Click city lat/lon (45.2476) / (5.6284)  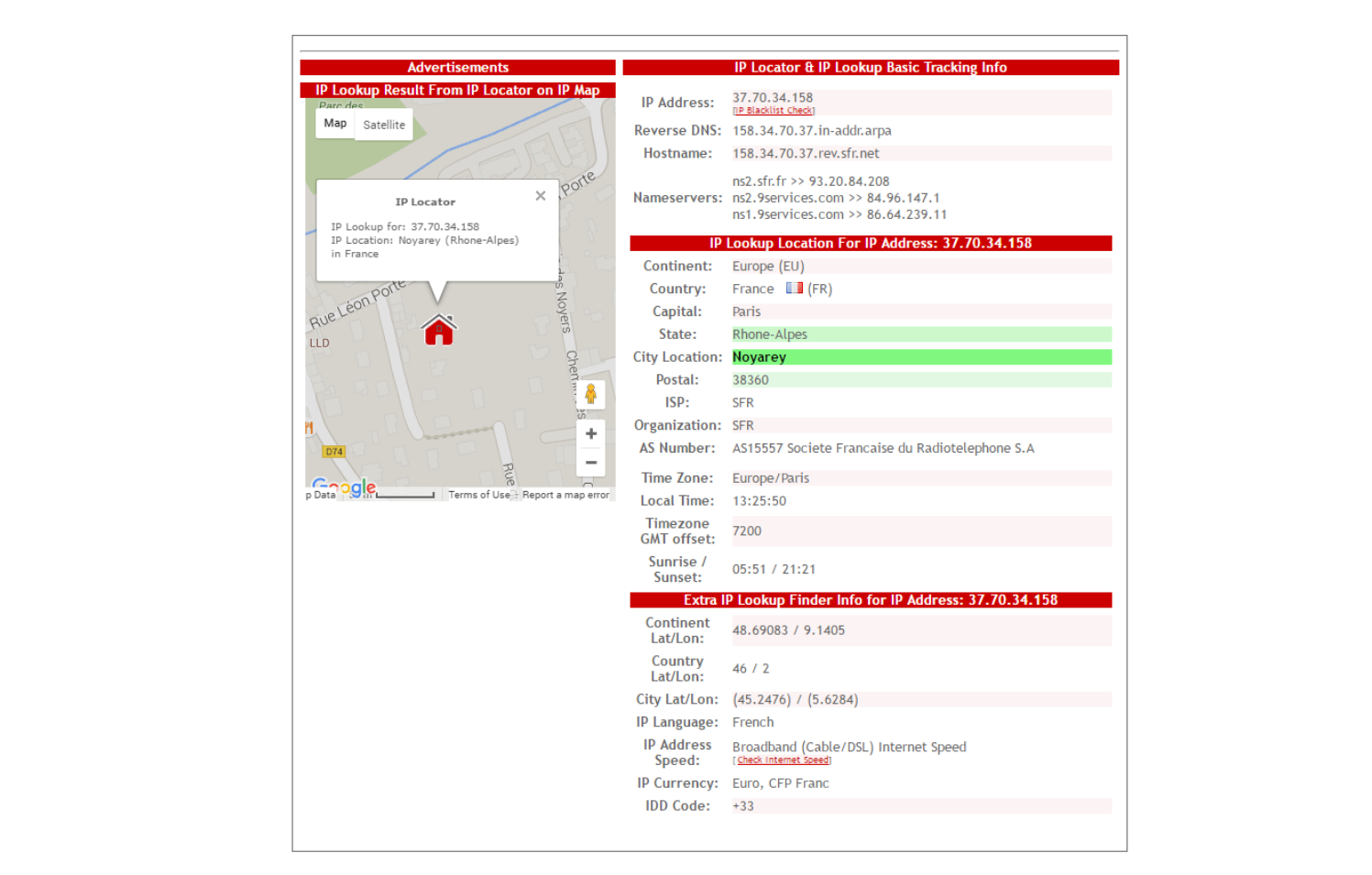coord(796,700)
